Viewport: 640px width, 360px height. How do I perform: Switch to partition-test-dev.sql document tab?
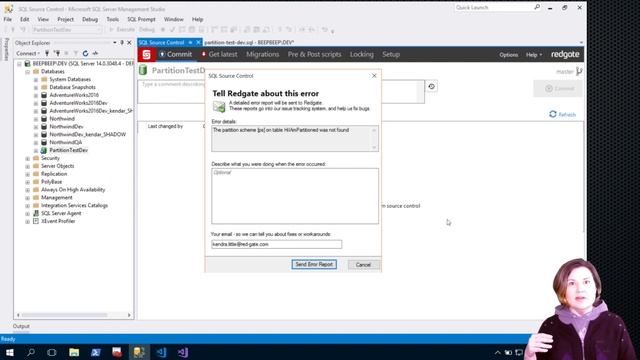coord(249,42)
